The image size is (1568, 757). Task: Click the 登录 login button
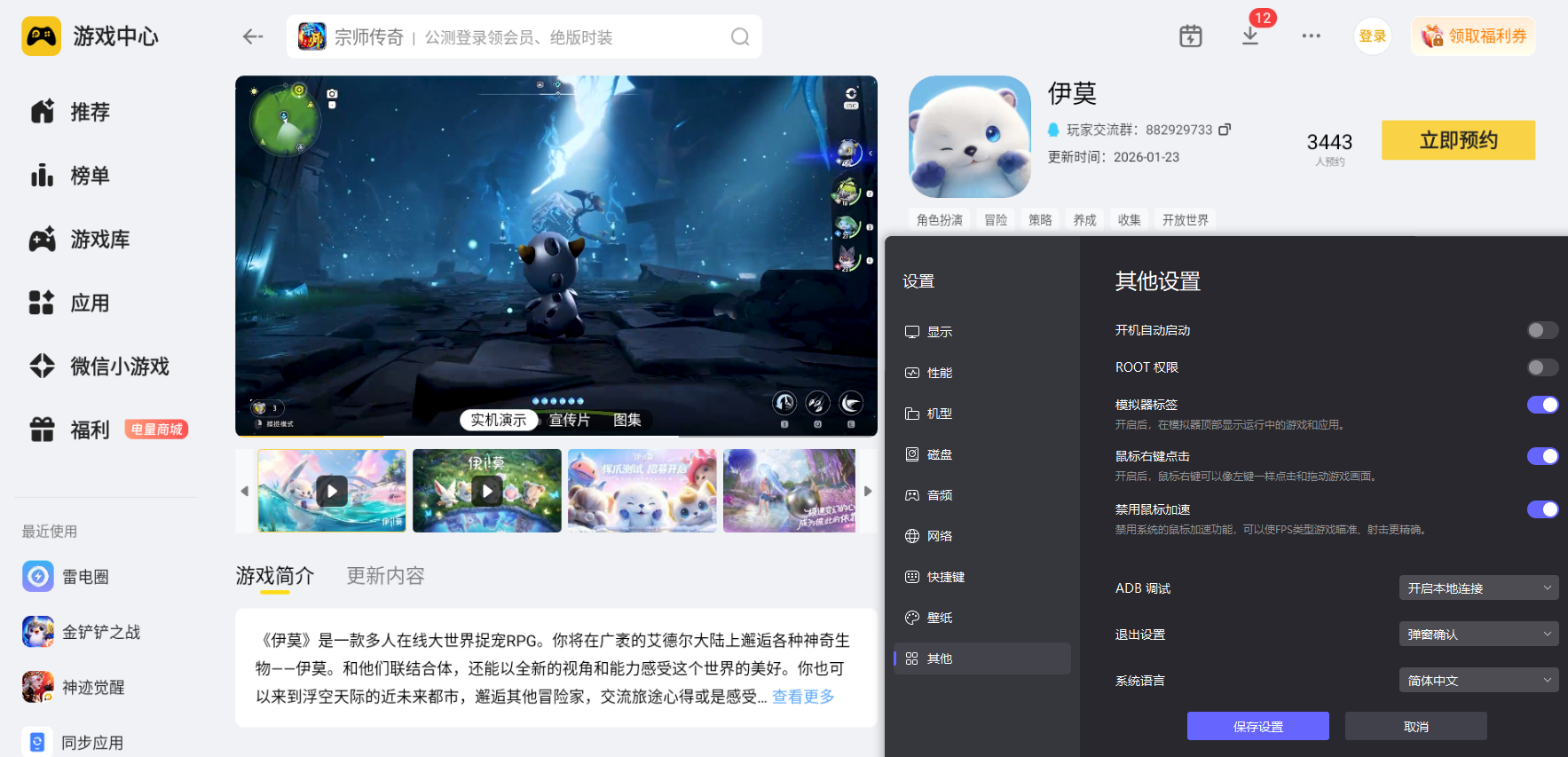pos(1372,36)
